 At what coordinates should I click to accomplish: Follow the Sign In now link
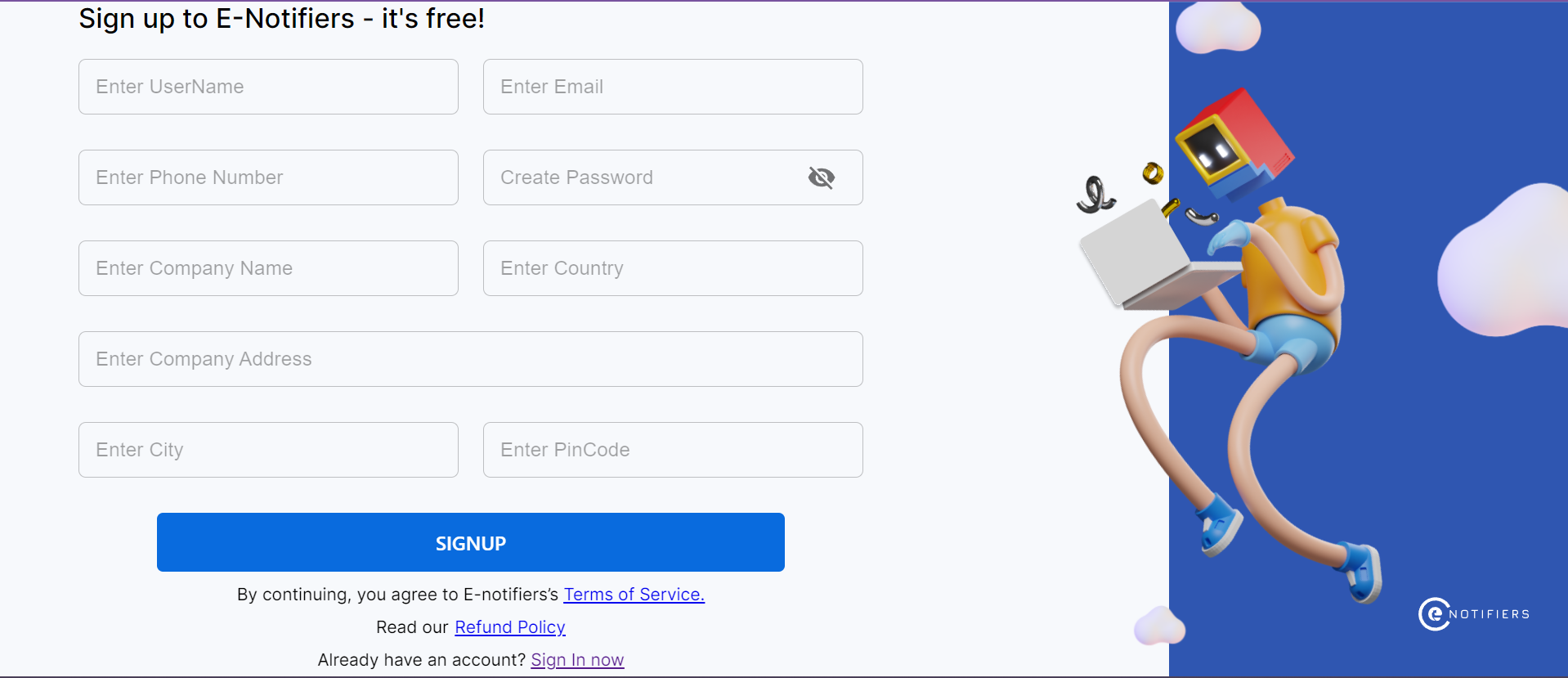tap(577, 660)
